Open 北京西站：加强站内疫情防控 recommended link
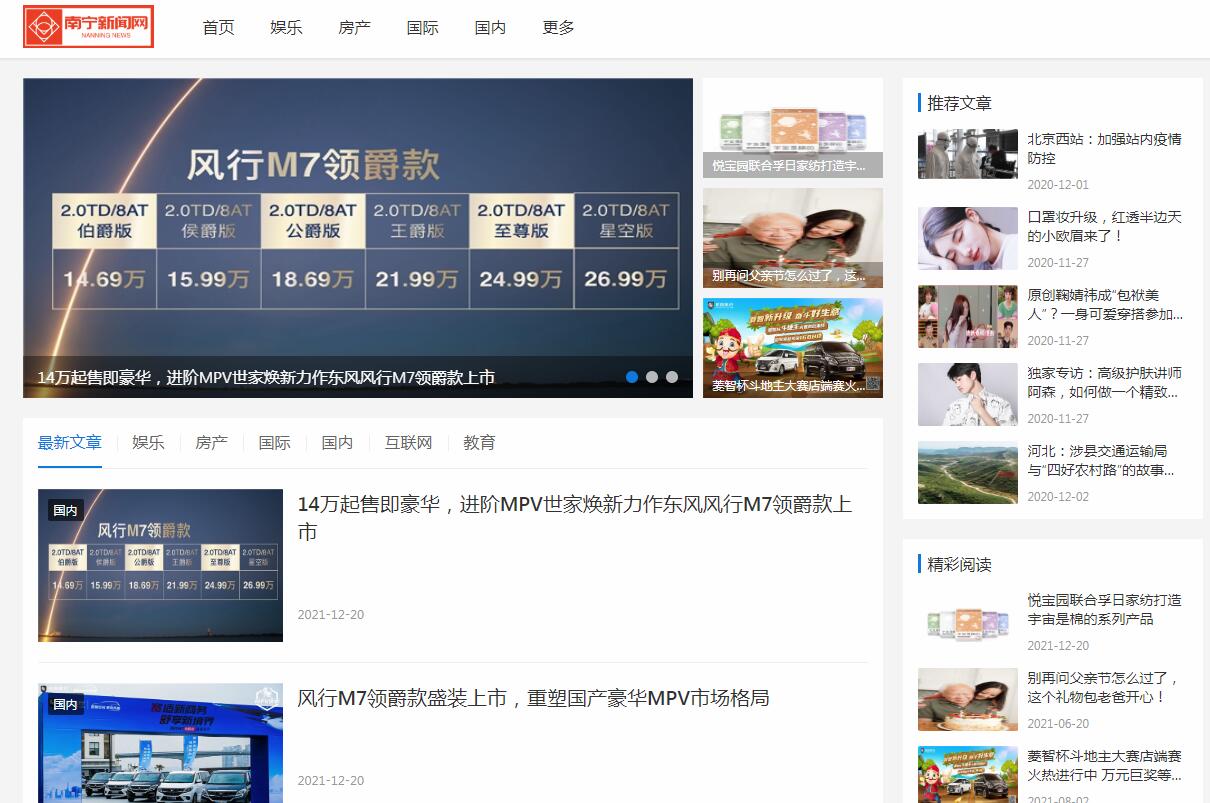The image size is (1210, 803). click(1104, 148)
